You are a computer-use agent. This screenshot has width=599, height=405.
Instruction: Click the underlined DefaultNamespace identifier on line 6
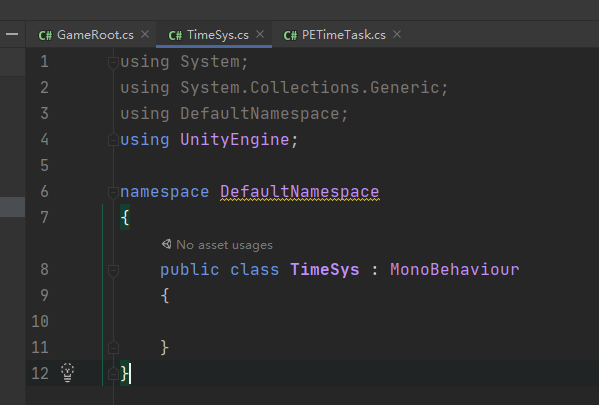click(x=300, y=191)
